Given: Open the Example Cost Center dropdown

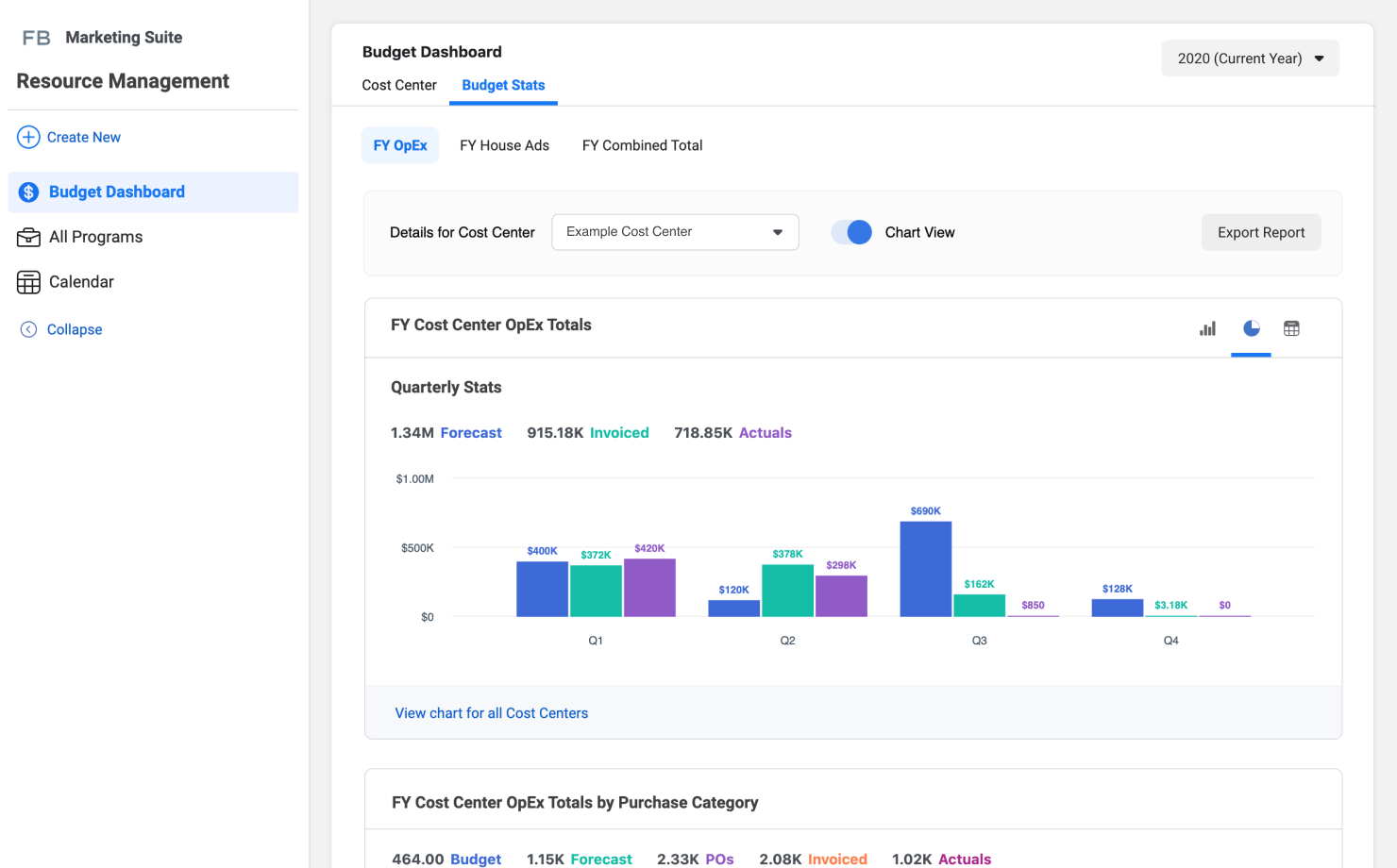Looking at the screenshot, I should click(x=675, y=232).
